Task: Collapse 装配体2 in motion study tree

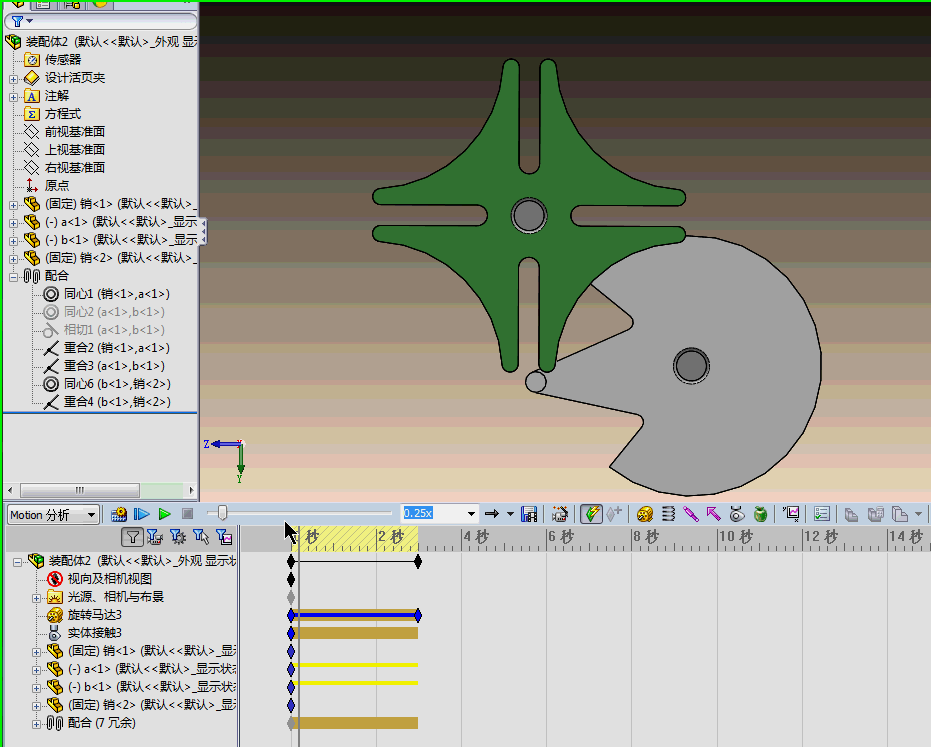Action: click(x=17, y=561)
